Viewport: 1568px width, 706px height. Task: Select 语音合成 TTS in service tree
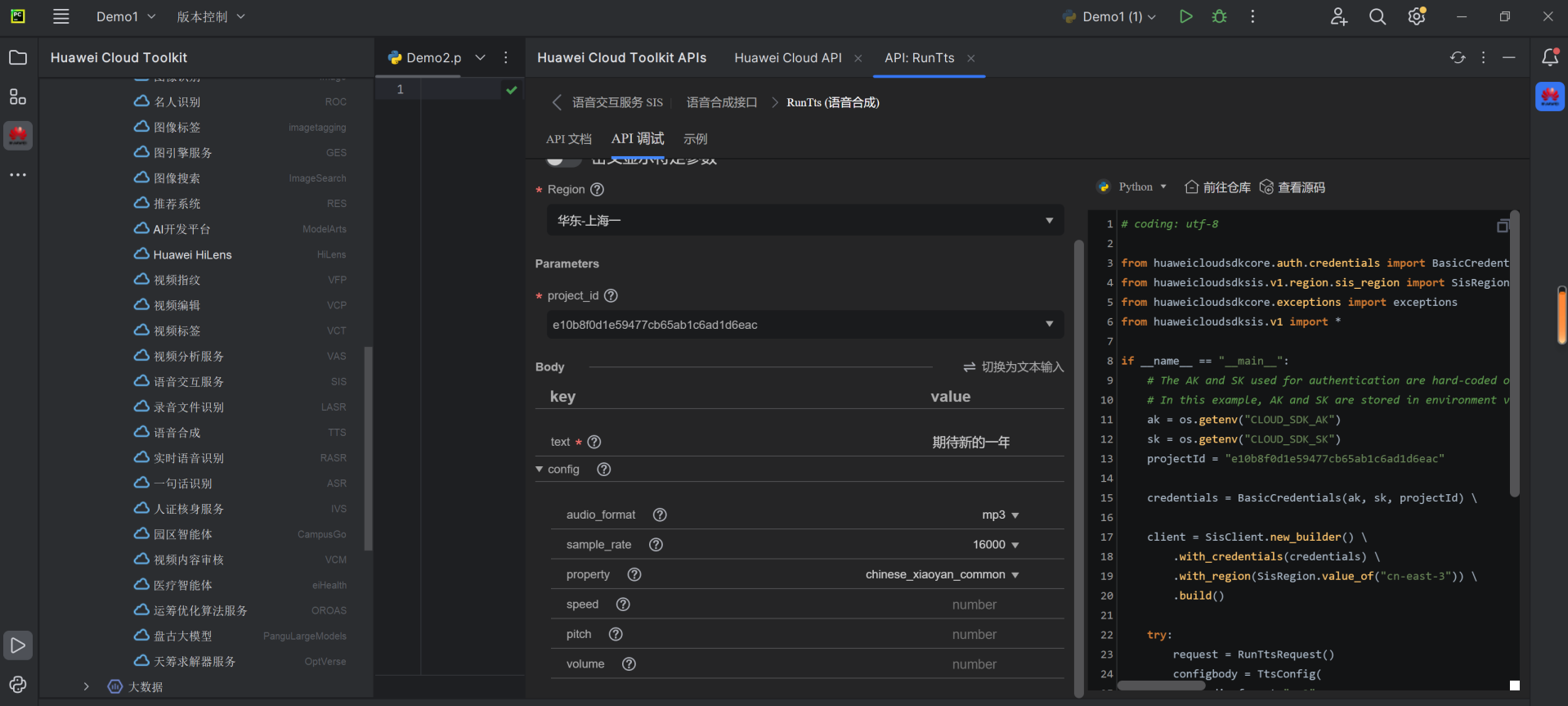click(x=177, y=433)
